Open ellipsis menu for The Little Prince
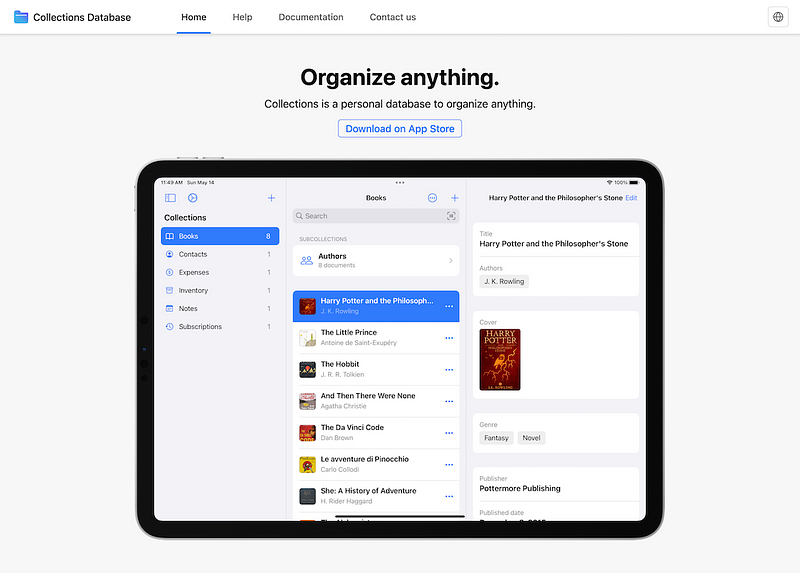 tap(449, 338)
